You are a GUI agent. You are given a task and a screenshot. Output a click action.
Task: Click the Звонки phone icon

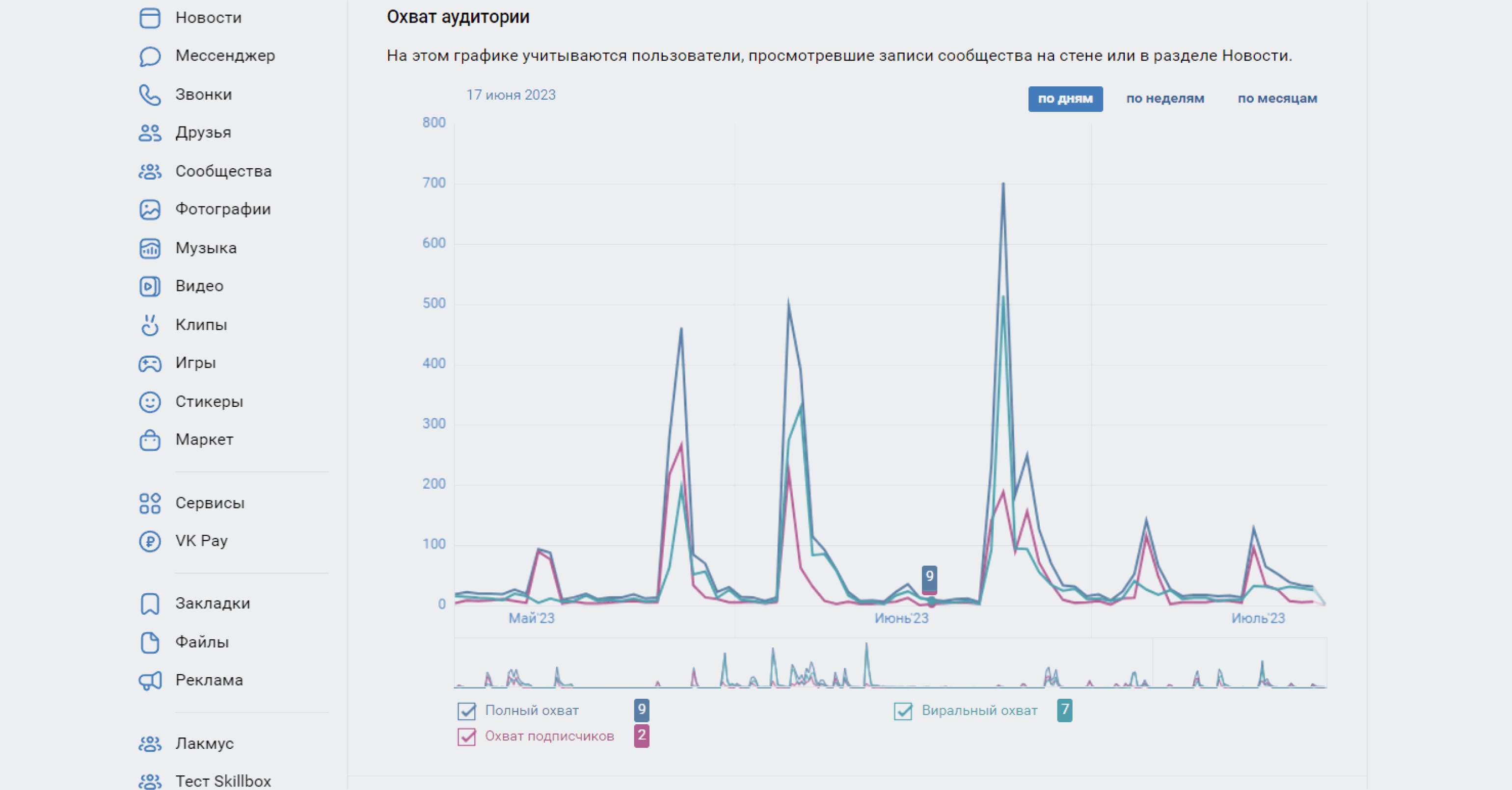(150, 94)
